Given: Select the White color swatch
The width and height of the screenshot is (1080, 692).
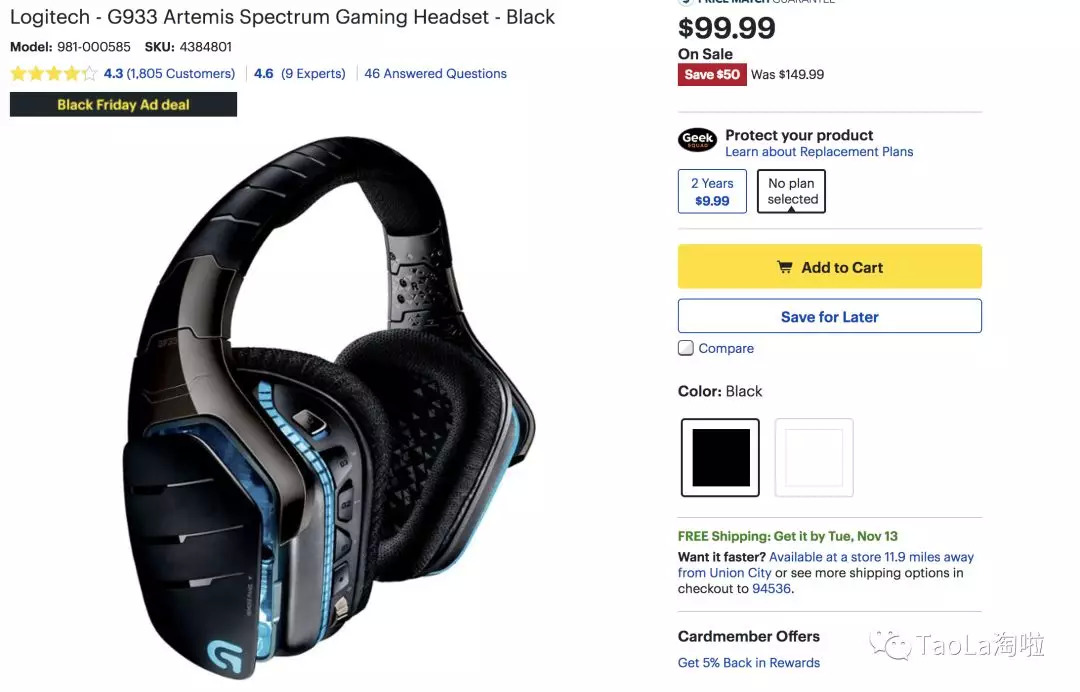Looking at the screenshot, I should tap(814, 457).
